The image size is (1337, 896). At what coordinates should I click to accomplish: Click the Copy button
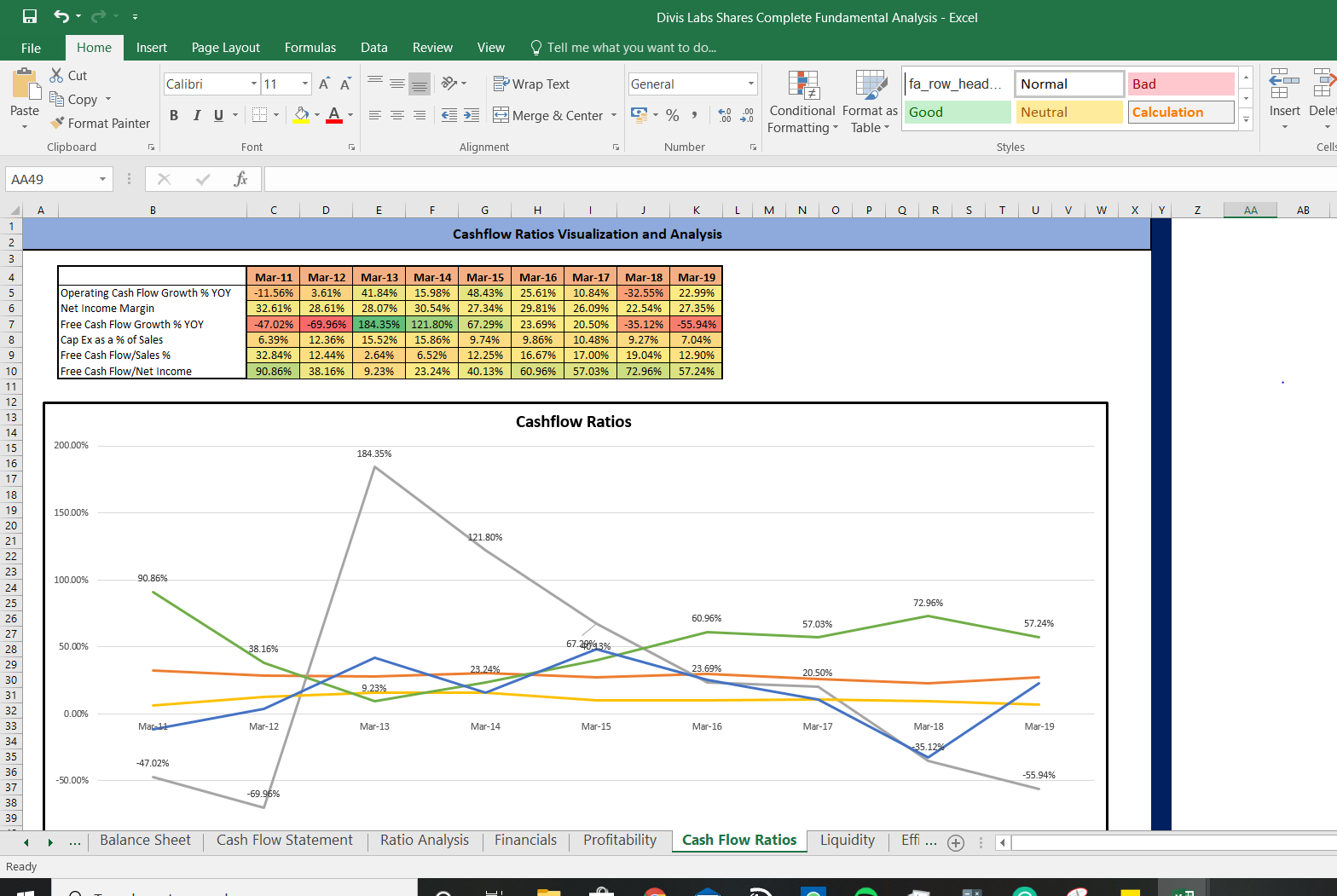tap(73, 99)
